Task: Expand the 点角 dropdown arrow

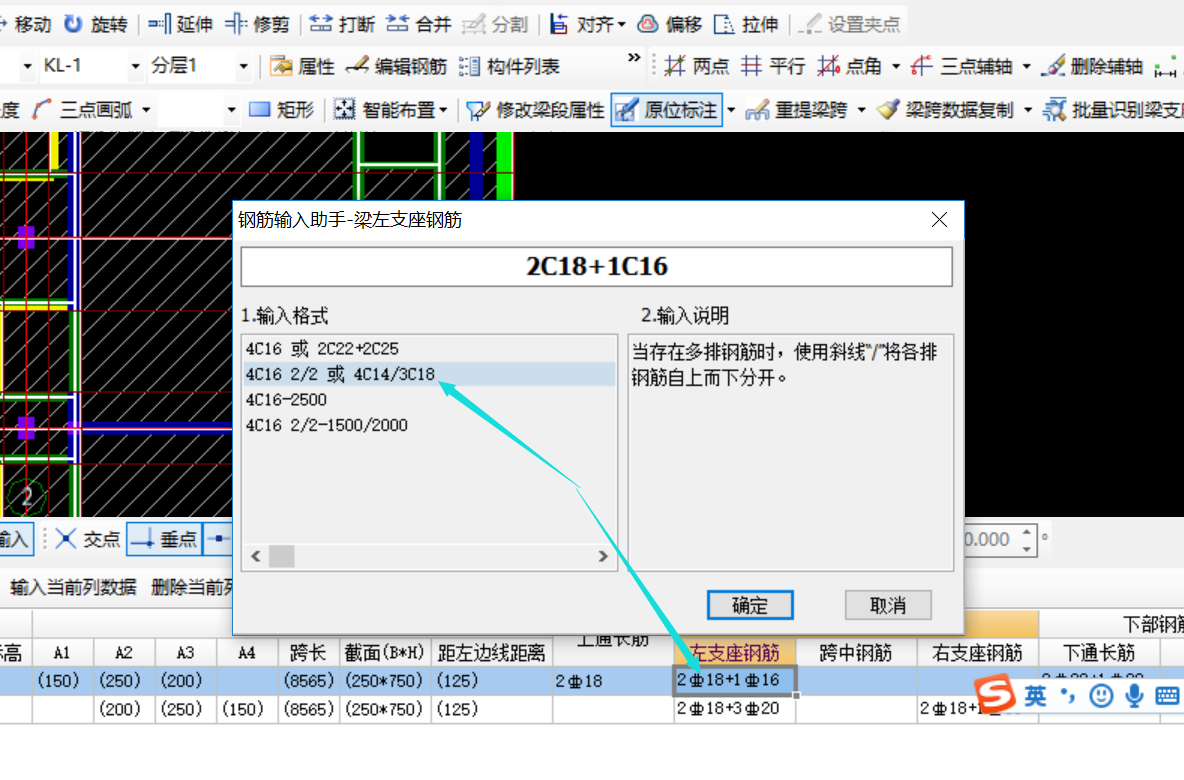Action: tap(896, 66)
